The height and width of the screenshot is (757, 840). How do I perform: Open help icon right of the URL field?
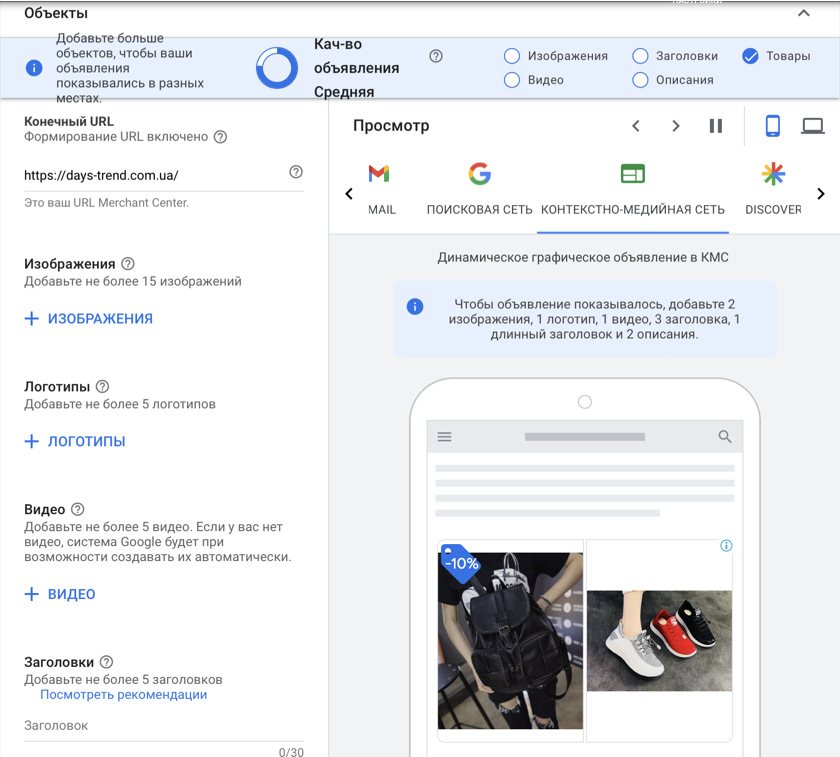(296, 172)
